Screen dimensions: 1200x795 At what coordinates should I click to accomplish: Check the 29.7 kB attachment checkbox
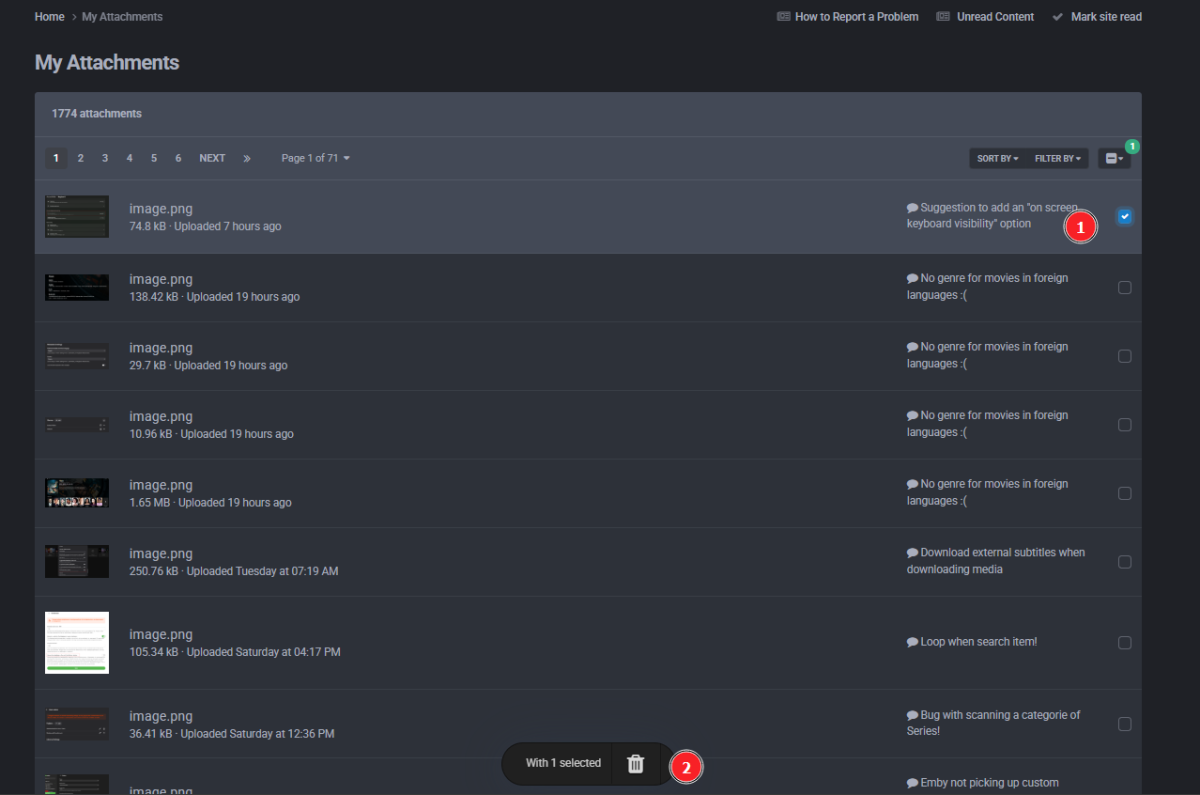pos(1125,356)
